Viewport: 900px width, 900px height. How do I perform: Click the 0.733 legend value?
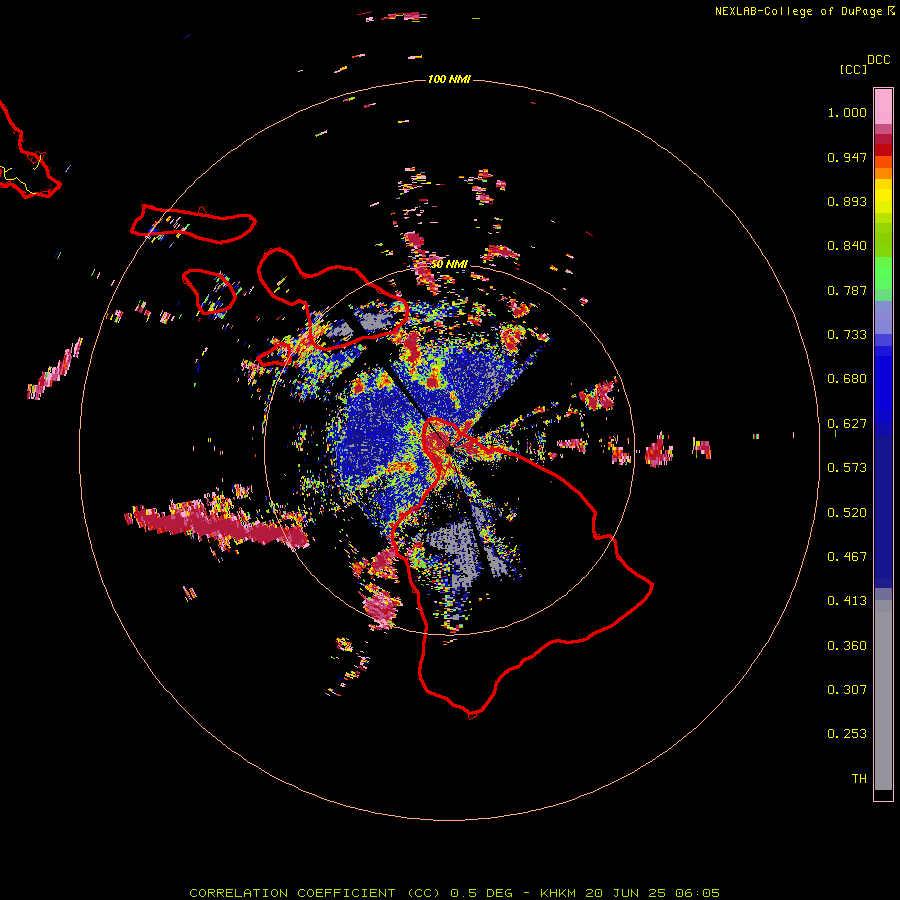pyautogui.click(x=847, y=335)
